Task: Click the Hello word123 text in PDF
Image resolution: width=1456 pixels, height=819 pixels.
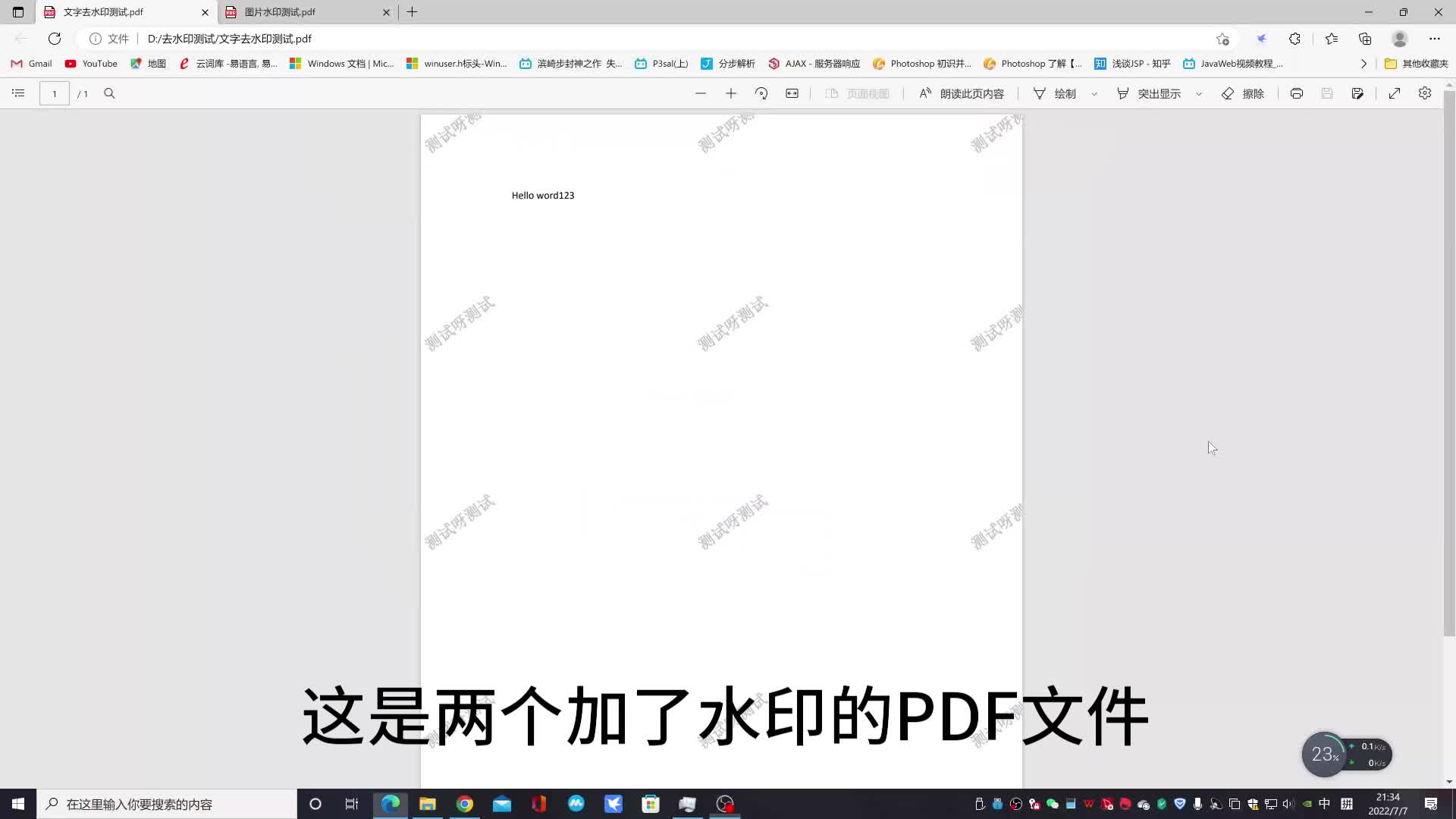Action: click(x=543, y=196)
